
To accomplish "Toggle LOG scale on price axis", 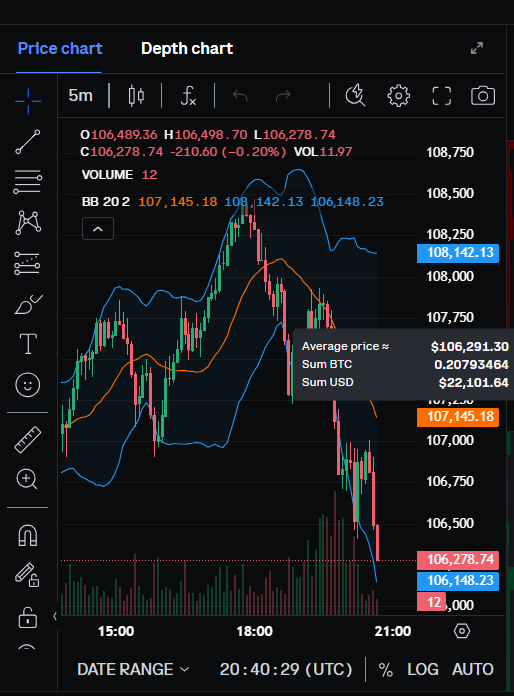I will click(423, 669).
